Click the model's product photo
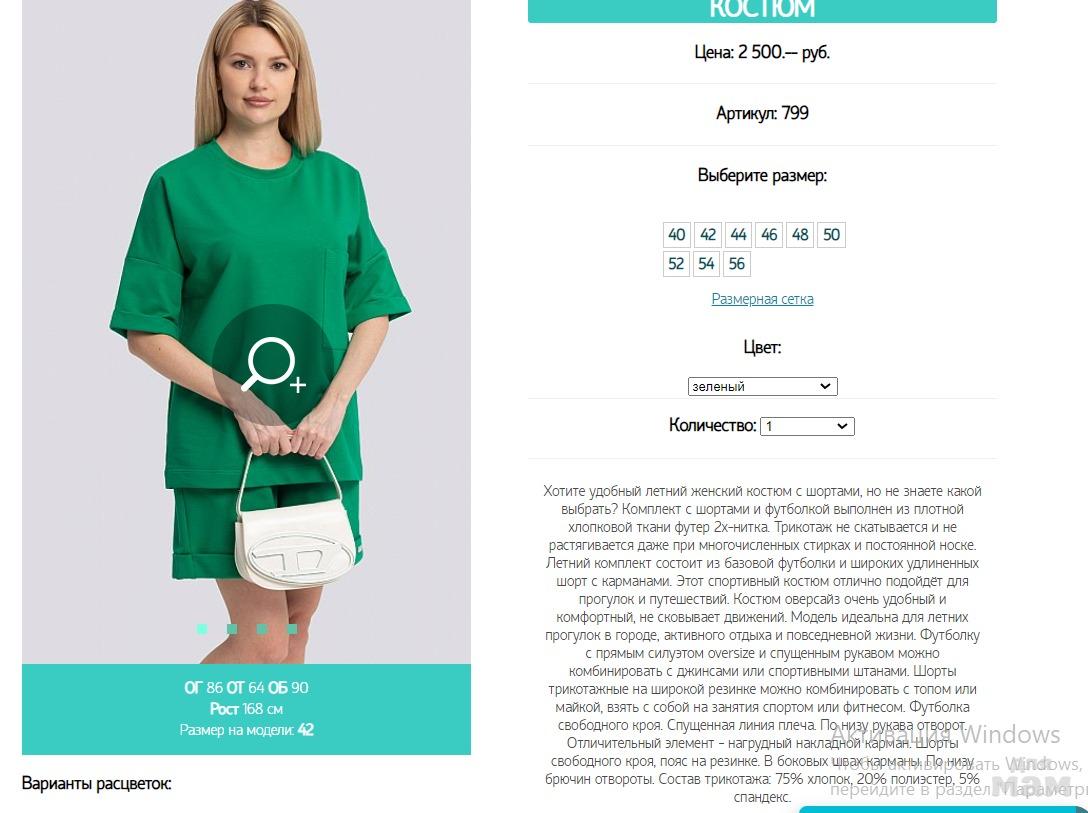This screenshot has width=1088, height=813. tap(246, 332)
